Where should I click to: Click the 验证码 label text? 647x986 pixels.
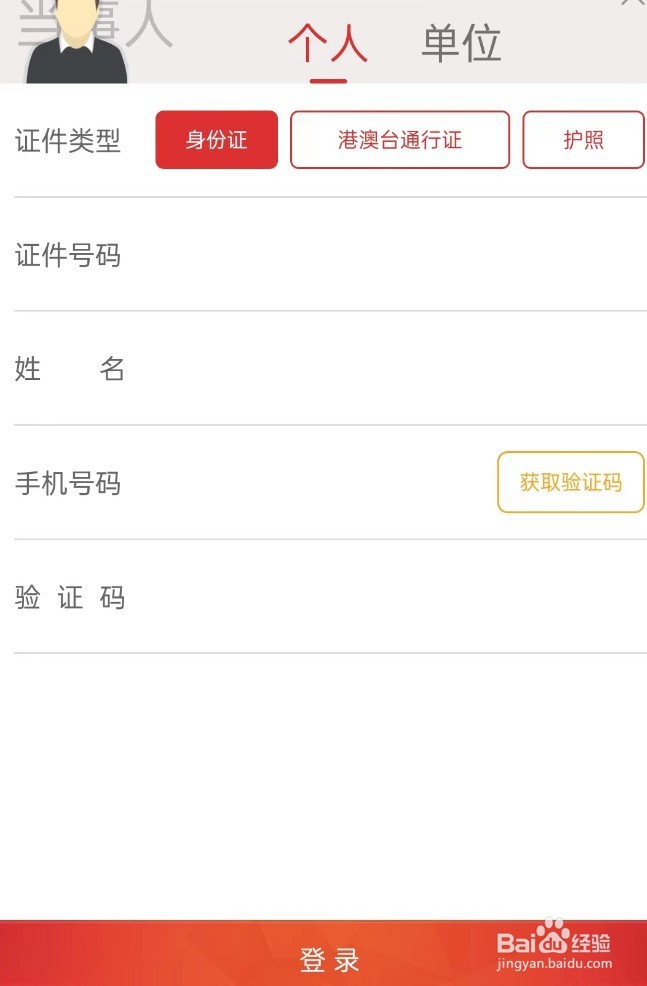pos(69,598)
